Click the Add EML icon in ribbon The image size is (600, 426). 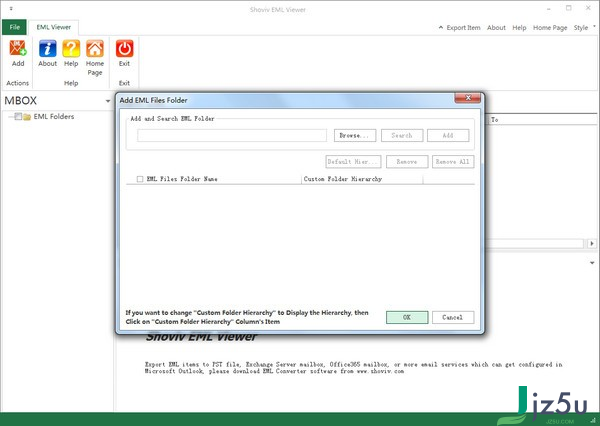pos(18,49)
